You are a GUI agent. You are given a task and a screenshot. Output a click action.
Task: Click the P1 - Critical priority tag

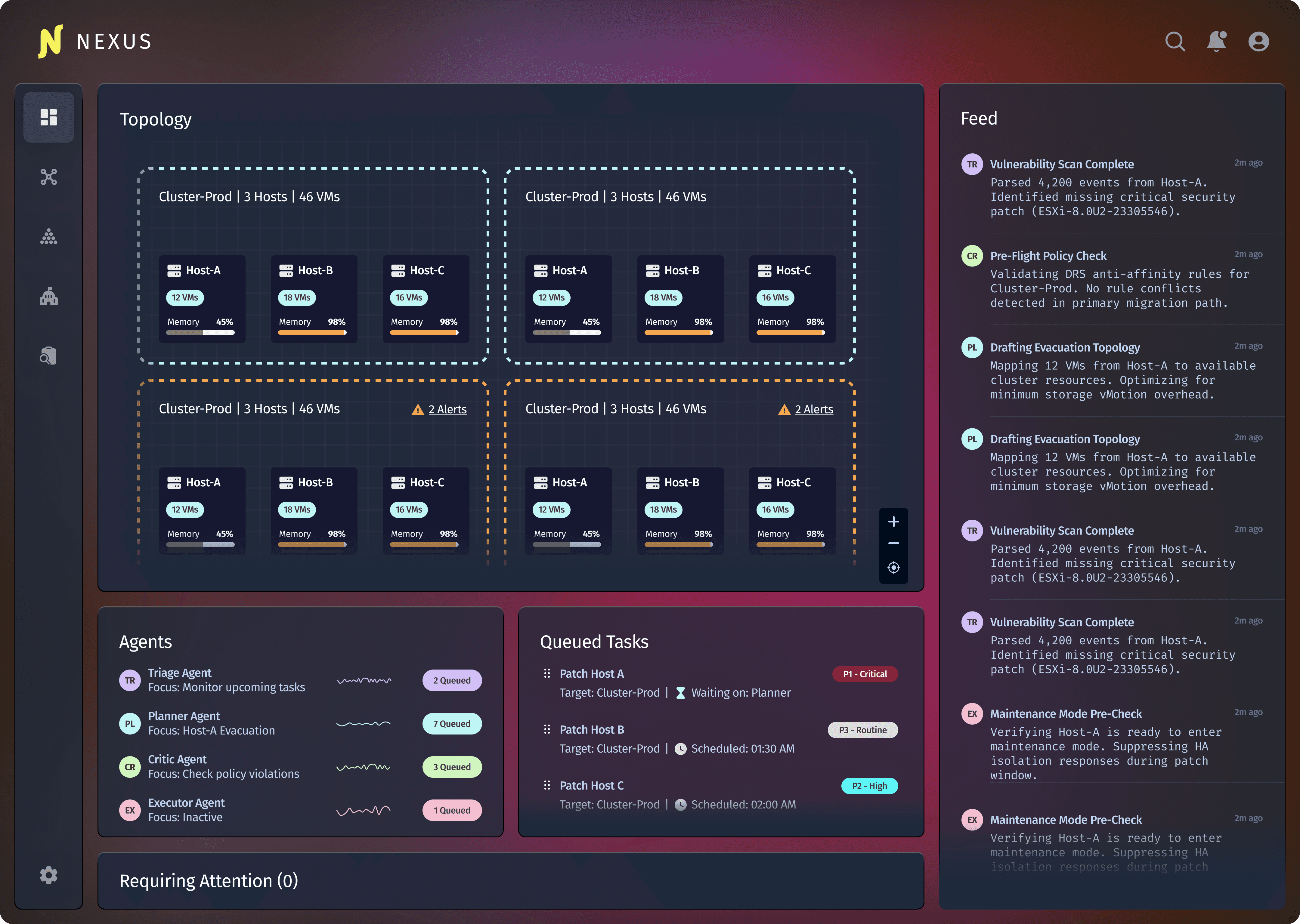click(x=865, y=674)
